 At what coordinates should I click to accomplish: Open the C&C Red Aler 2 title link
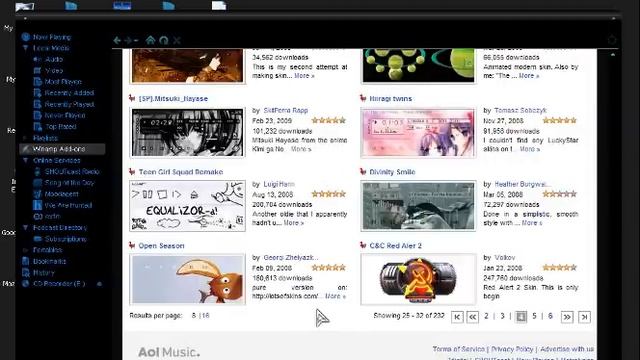coord(396,246)
